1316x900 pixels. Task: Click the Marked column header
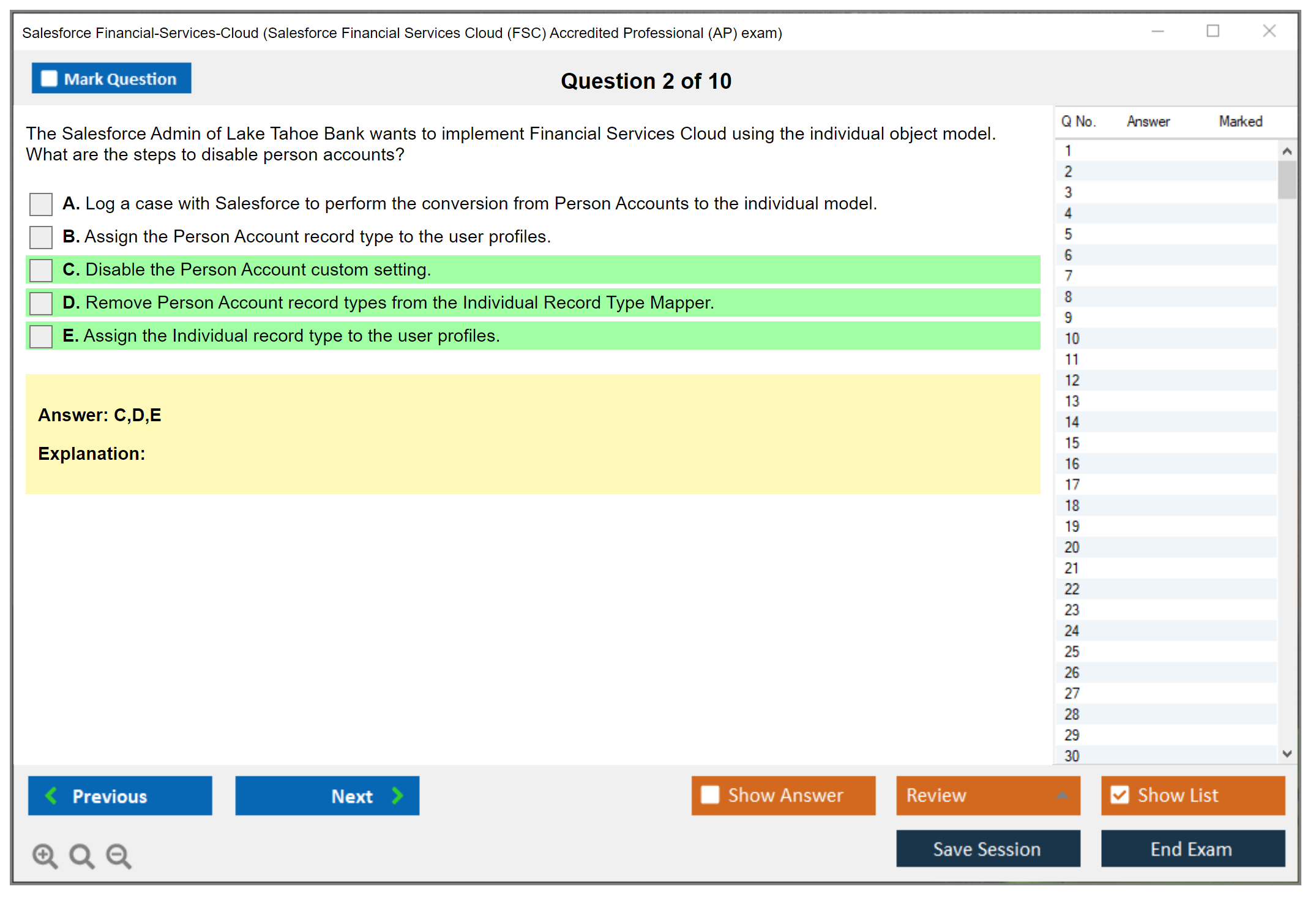pos(1240,121)
